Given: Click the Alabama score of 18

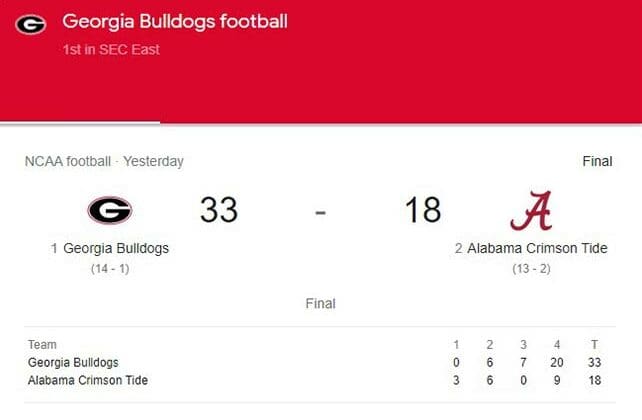Looking at the screenshot, I should coord(423,210).
